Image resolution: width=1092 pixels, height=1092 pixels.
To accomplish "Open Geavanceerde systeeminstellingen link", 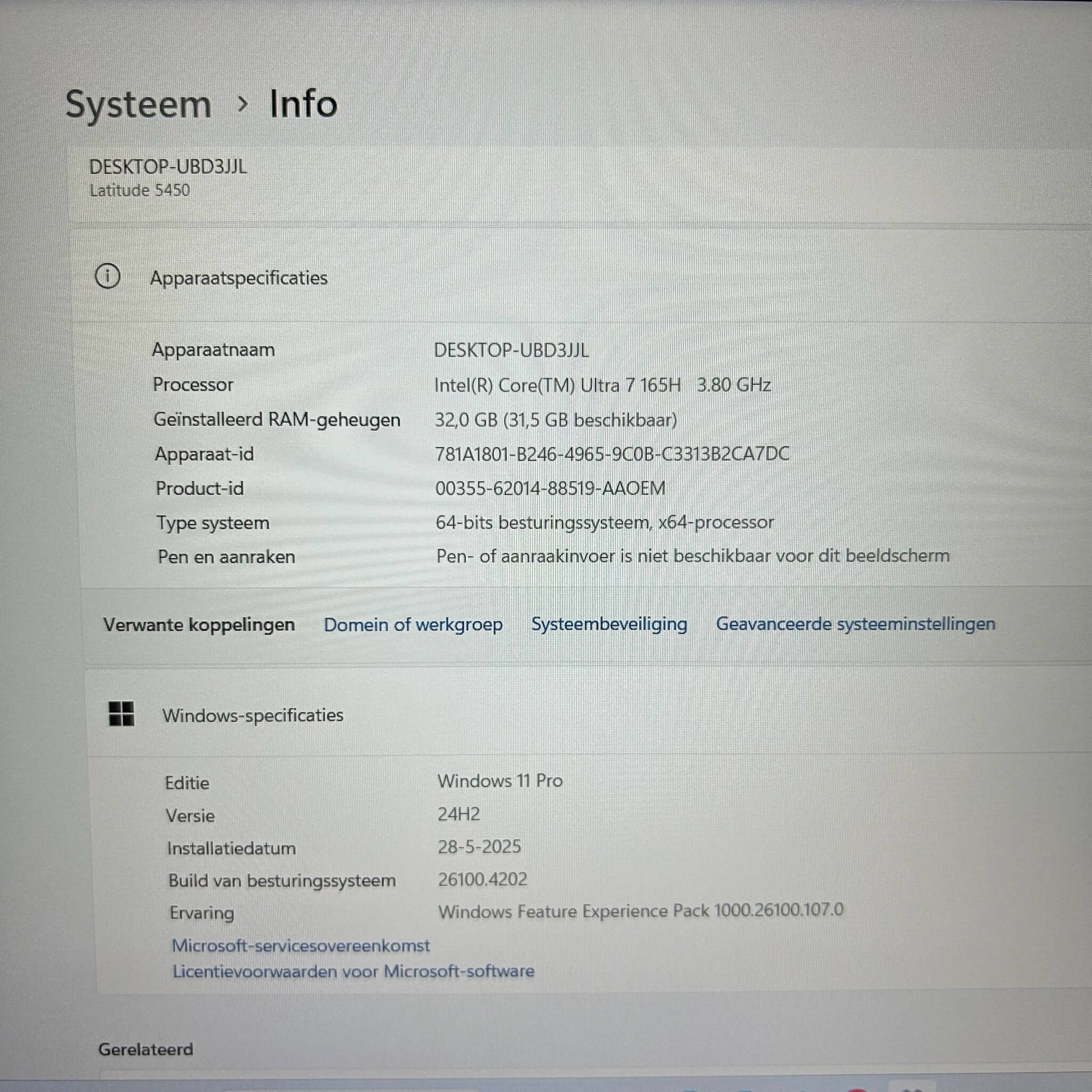I will (x=856, y=624).
